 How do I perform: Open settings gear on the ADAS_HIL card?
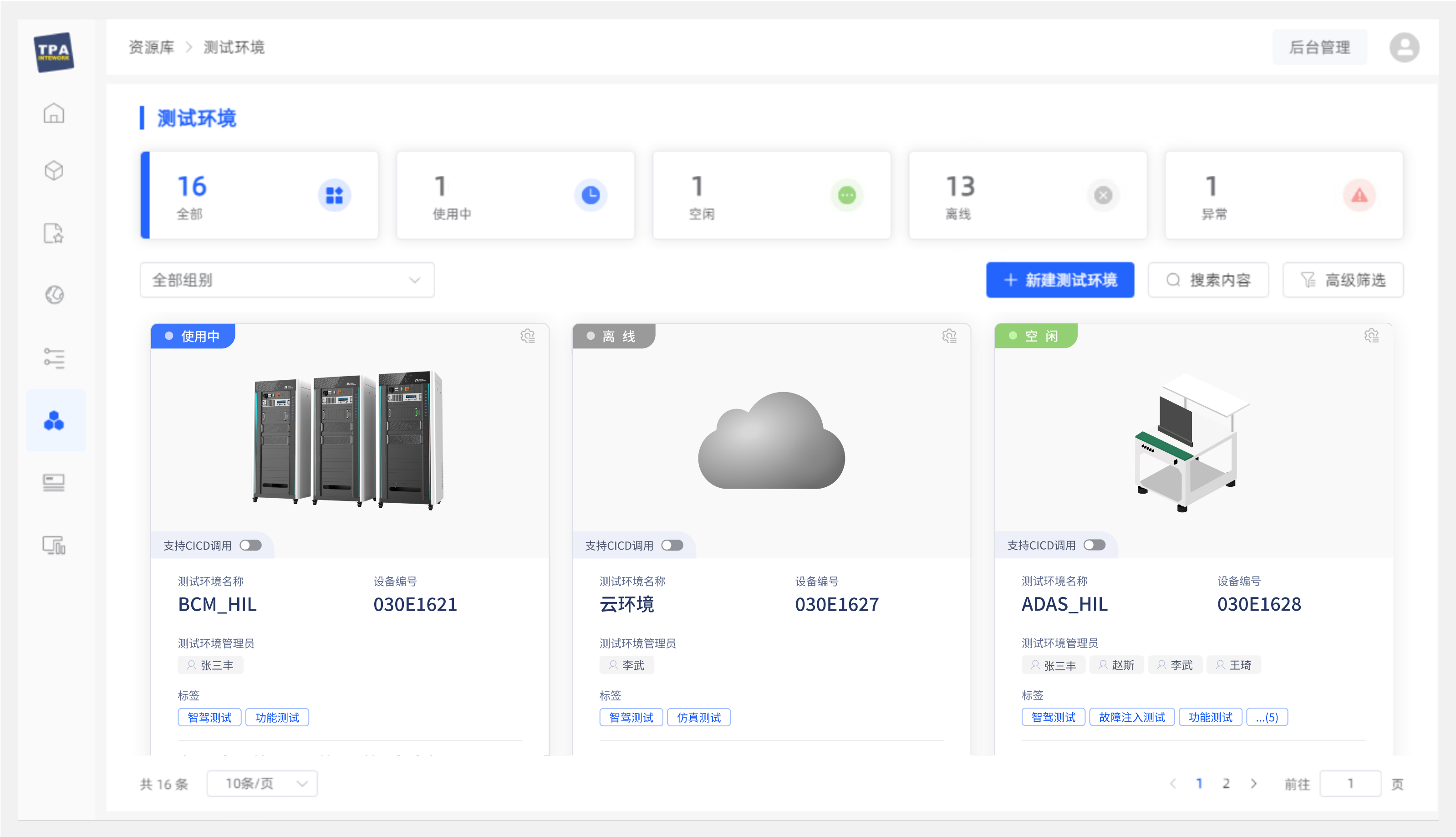click(x=1372, y=336)
